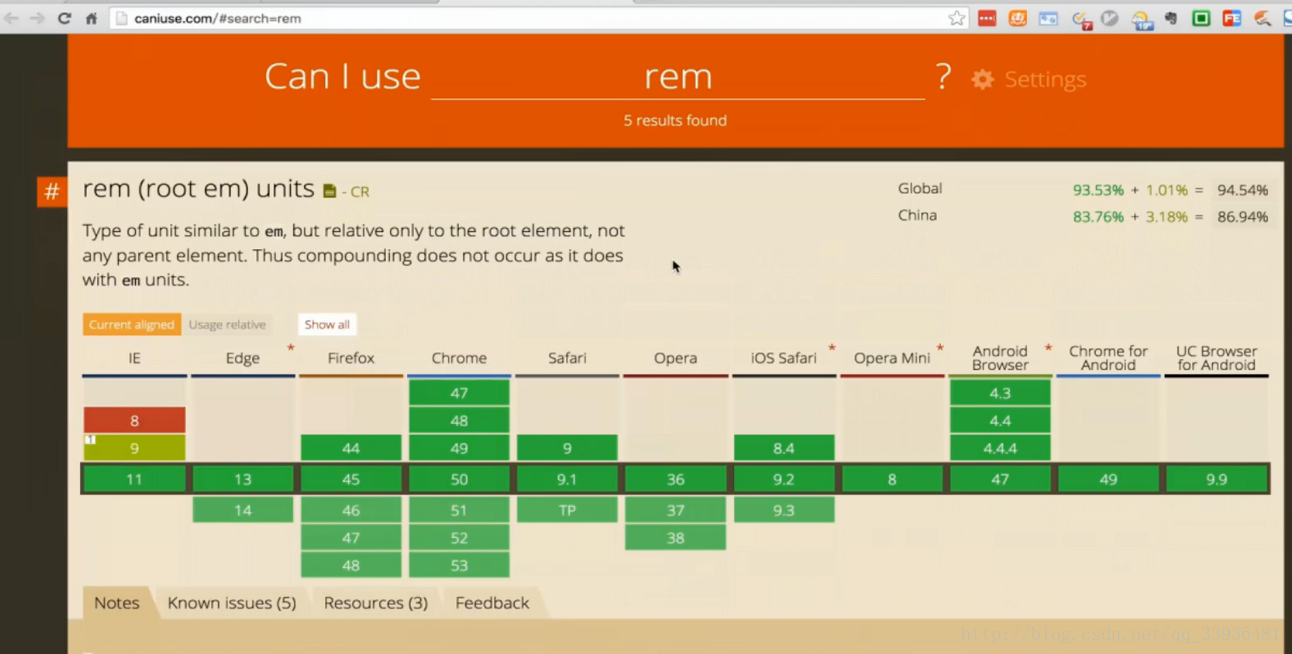Click the Chrome column header
The width and height of the screenshot is (1292, 654).
tap(459, 358)
